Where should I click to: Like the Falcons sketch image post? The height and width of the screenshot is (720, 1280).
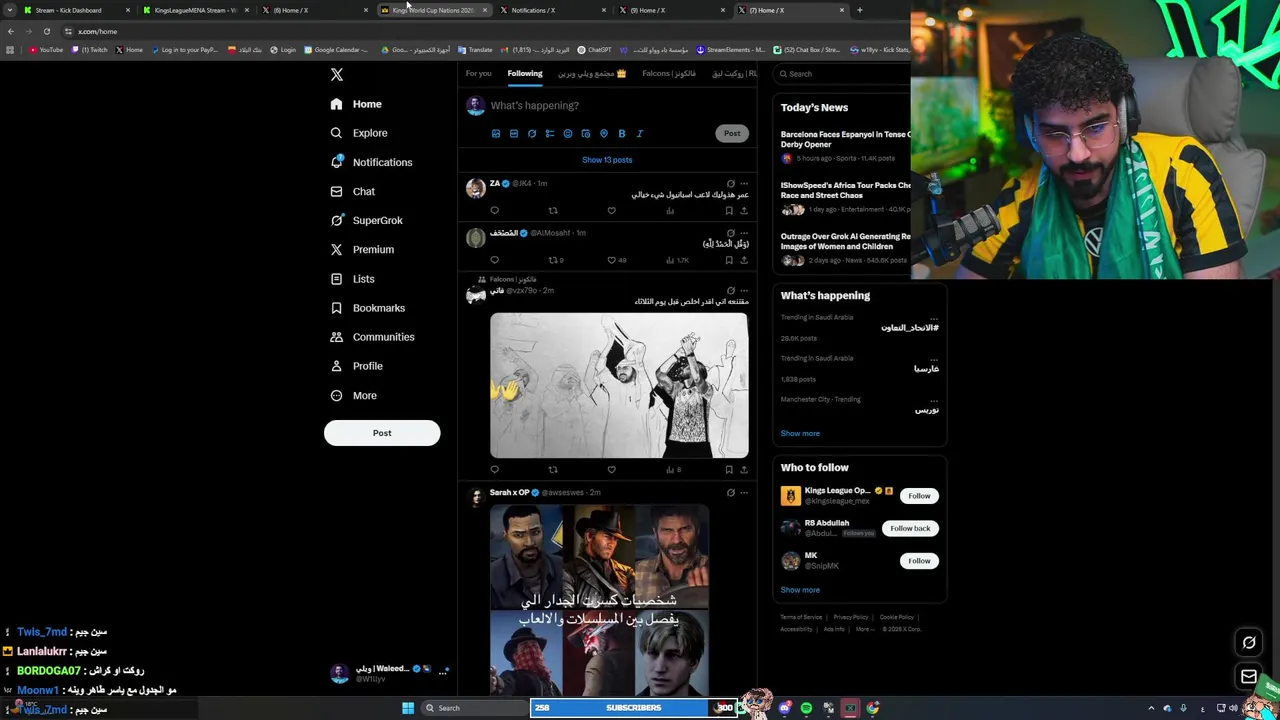coord(612,469)
